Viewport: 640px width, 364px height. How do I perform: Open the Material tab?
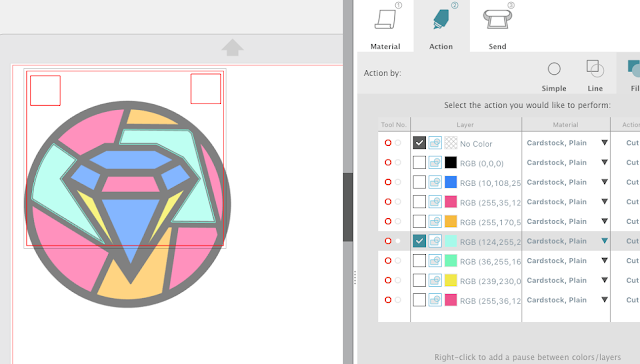point(385,27)
